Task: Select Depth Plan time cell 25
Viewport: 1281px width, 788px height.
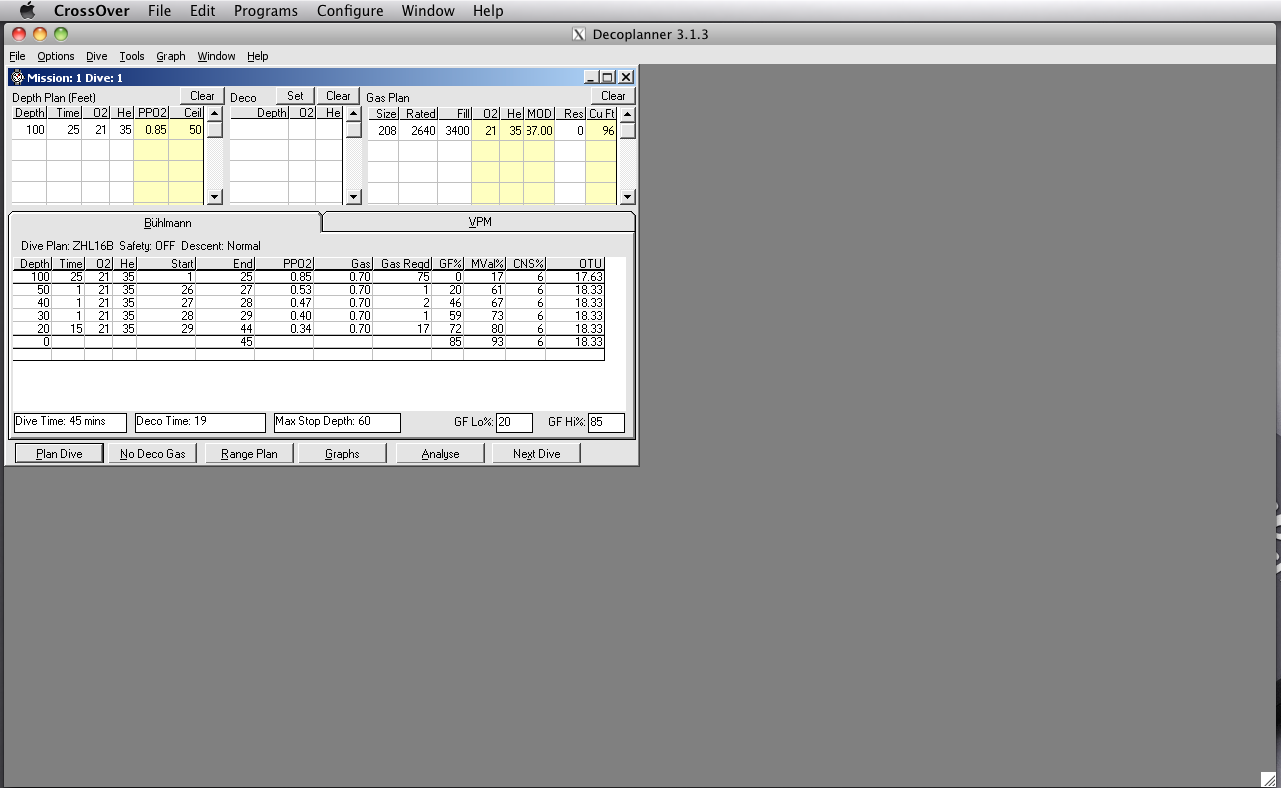Action: (64, 130)
